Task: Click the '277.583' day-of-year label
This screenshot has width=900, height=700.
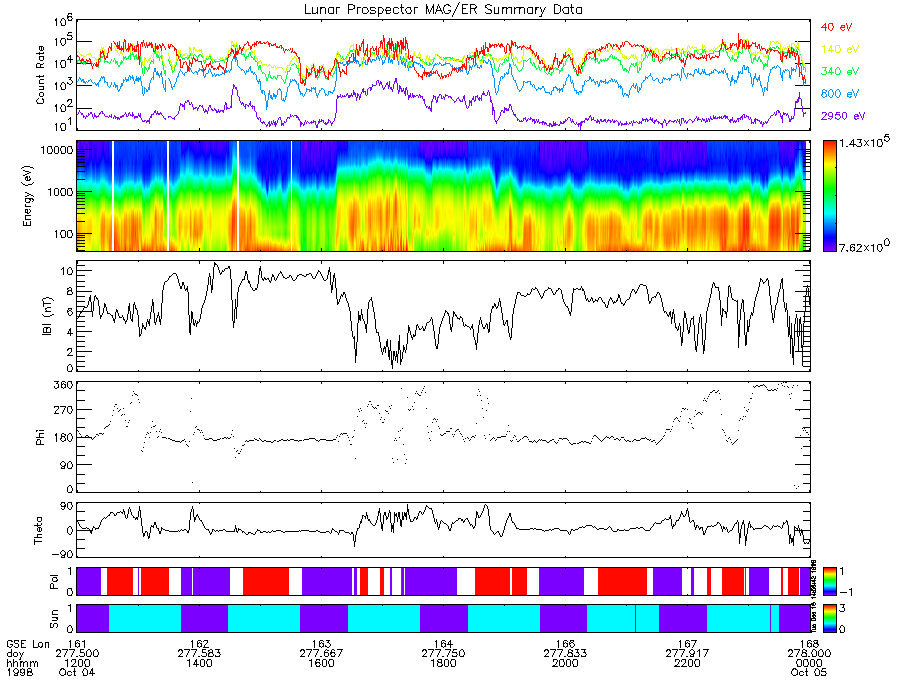Action: pyautogui.click(x=199, y=654)
